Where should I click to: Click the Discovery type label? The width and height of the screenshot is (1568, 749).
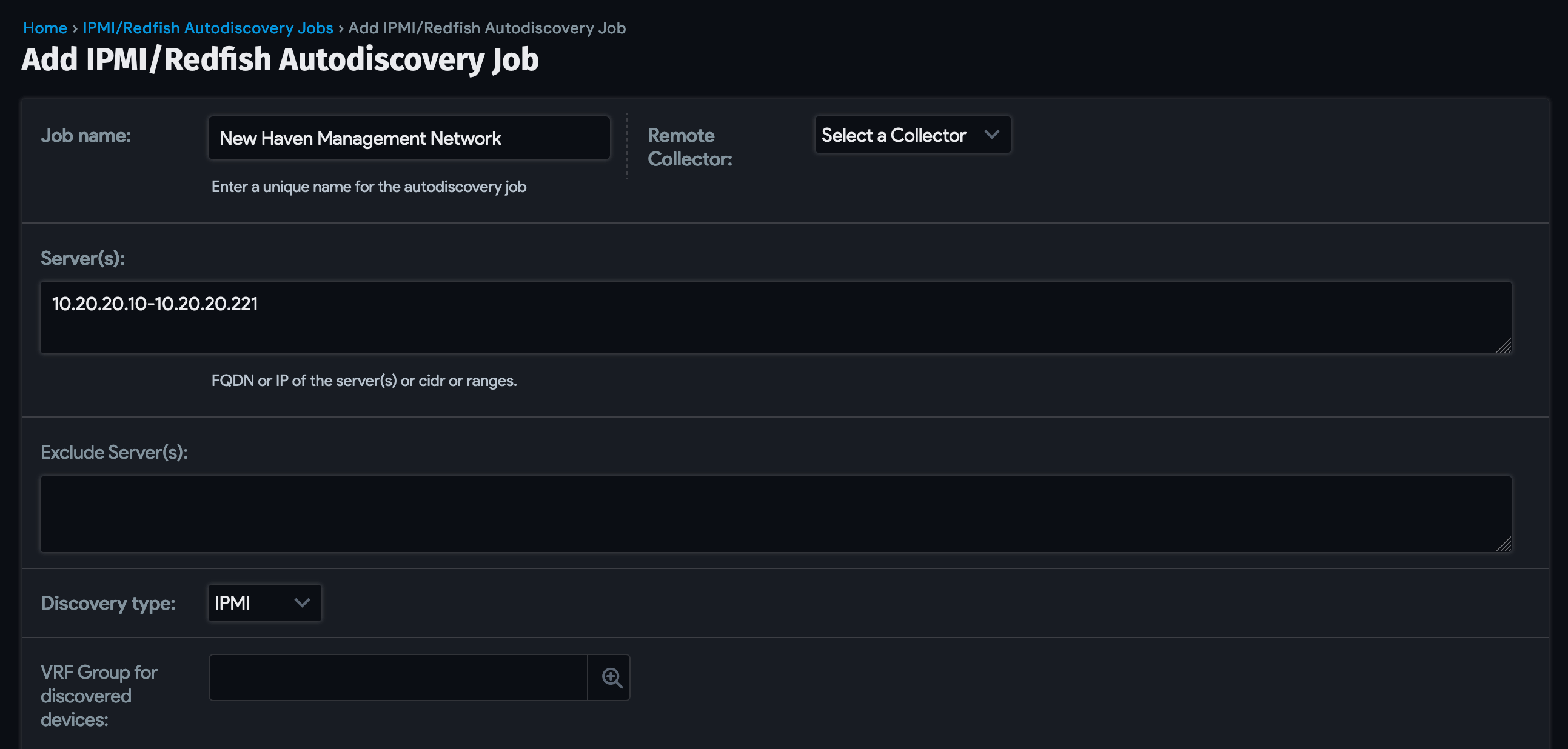(108, 603)
